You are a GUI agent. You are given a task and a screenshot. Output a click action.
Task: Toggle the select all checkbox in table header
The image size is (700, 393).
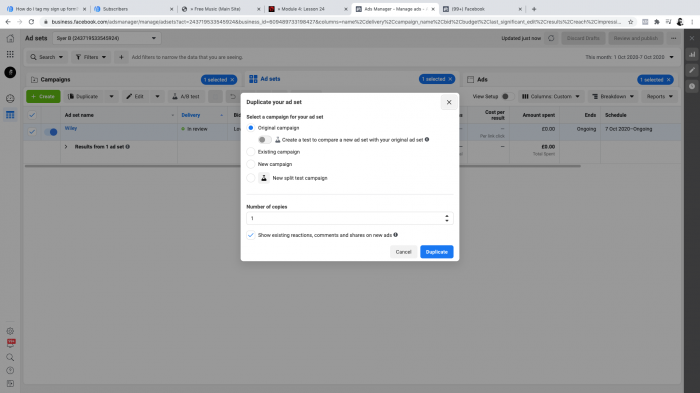point(32,115)
